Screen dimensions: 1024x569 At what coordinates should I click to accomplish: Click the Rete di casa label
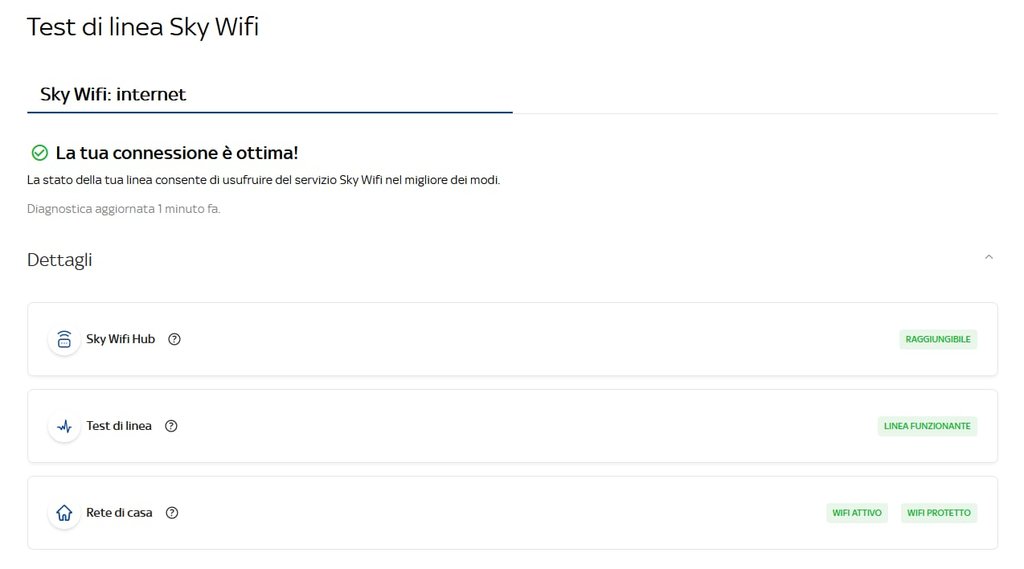click(x=119, y=513)
